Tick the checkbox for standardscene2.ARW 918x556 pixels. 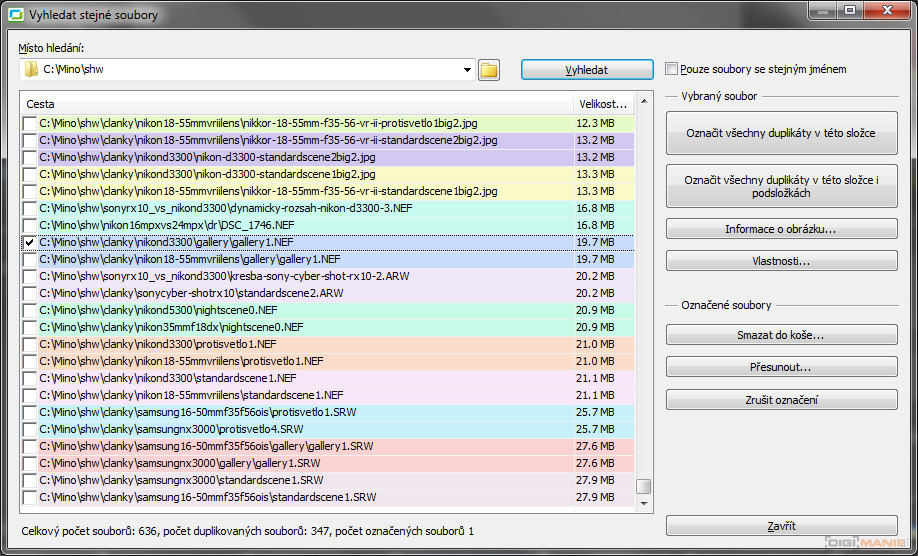pos(29,294)
